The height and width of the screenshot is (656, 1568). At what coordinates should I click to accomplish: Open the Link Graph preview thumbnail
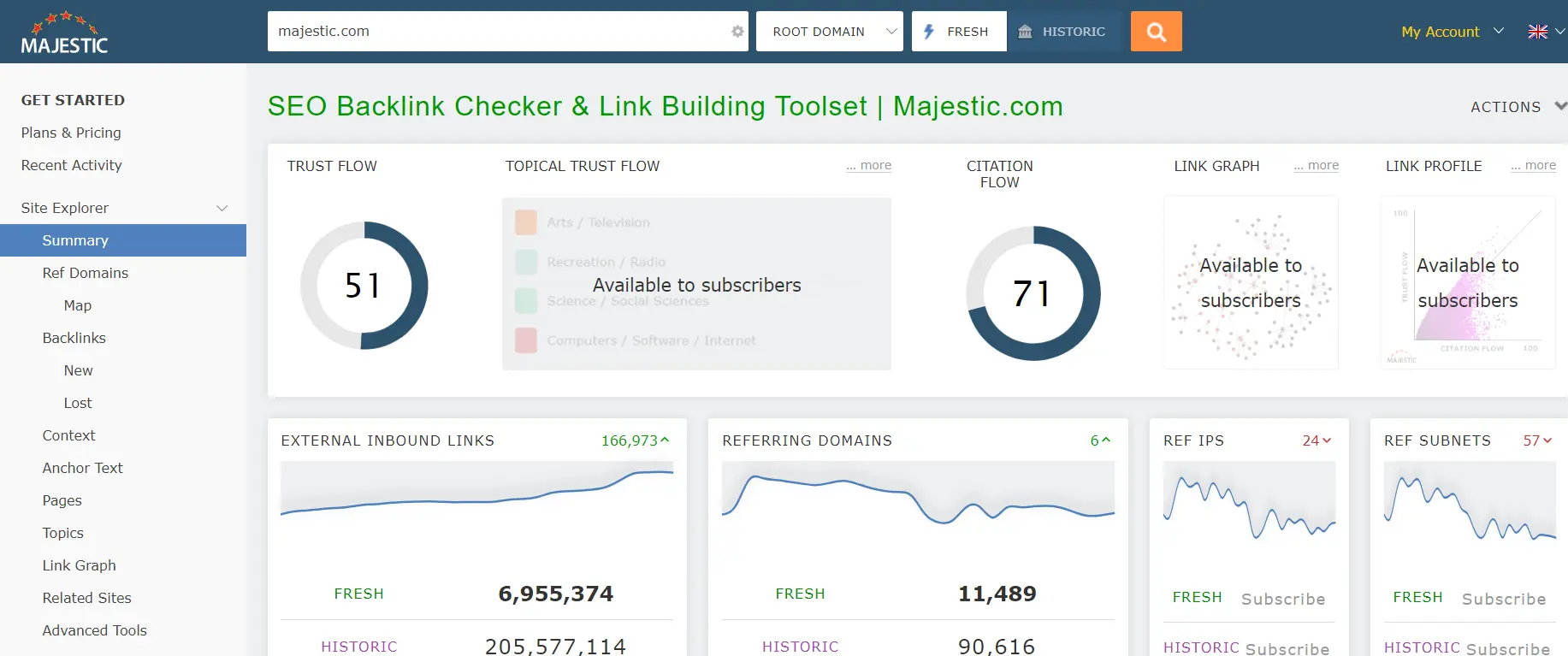click(x=1251, y=283)
